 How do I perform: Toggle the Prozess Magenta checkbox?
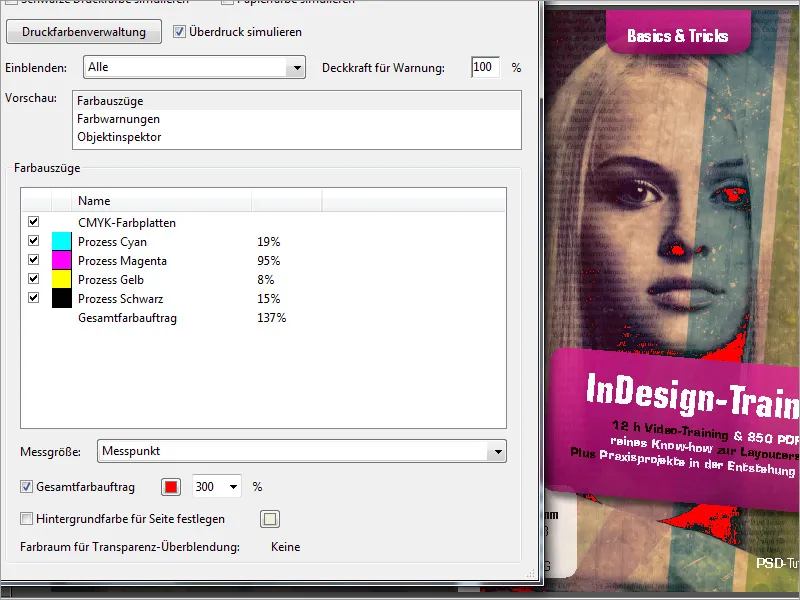click(x=34, y=259)
